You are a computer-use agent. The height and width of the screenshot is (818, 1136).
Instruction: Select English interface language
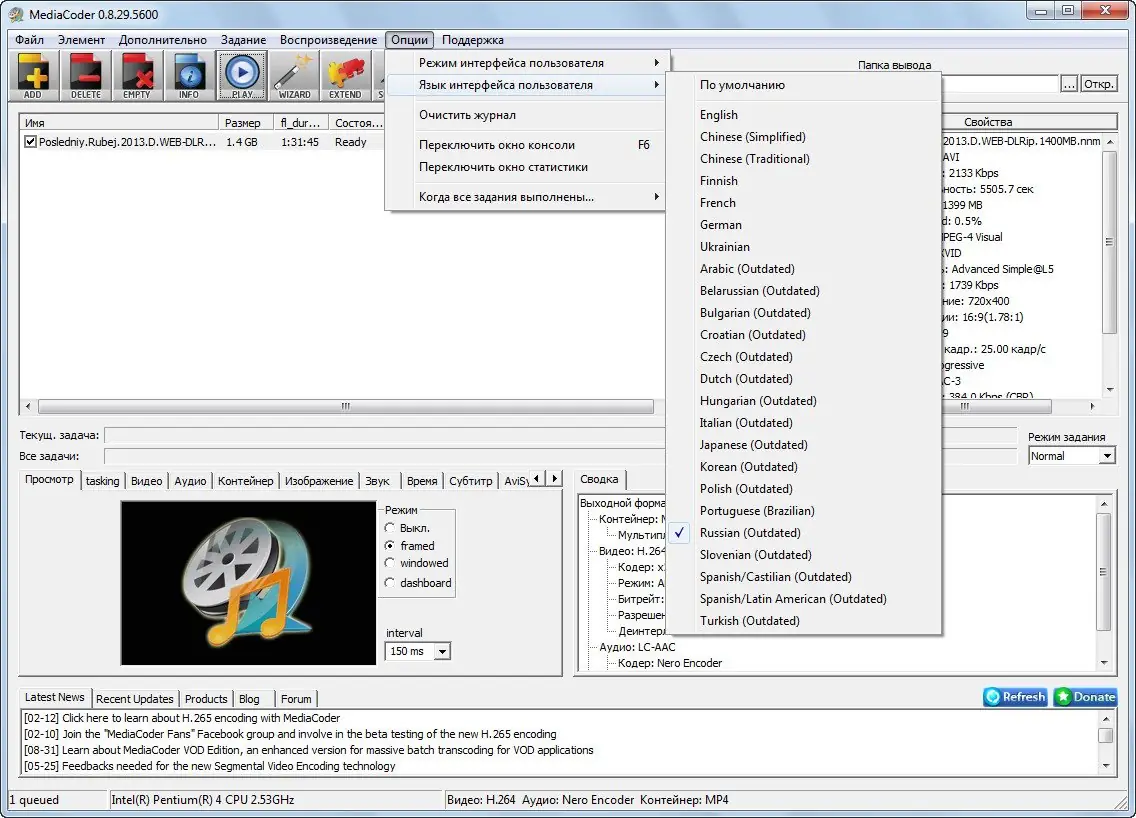(x=803, y=114)
